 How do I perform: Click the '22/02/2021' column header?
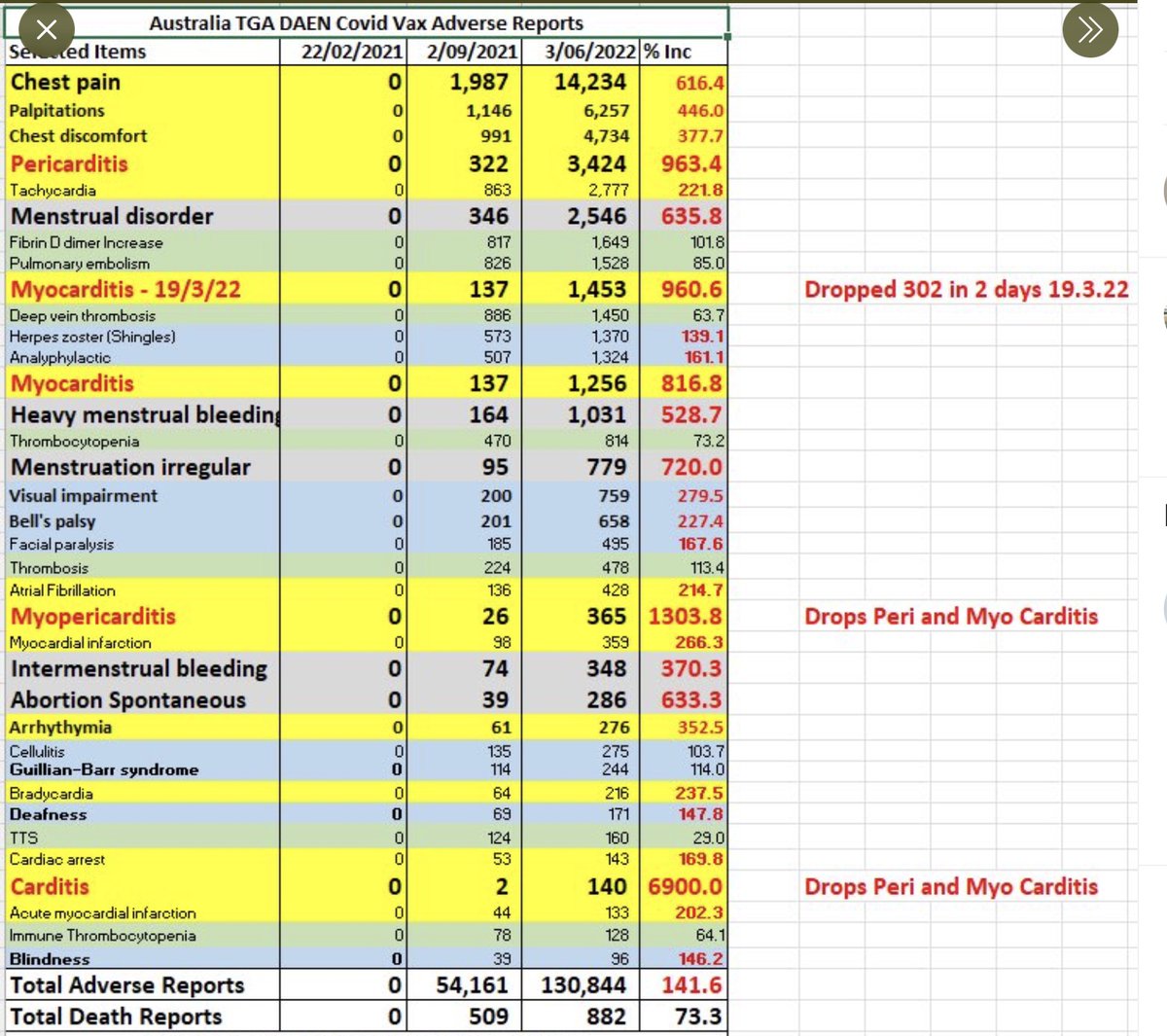click(x=352, y=52)
